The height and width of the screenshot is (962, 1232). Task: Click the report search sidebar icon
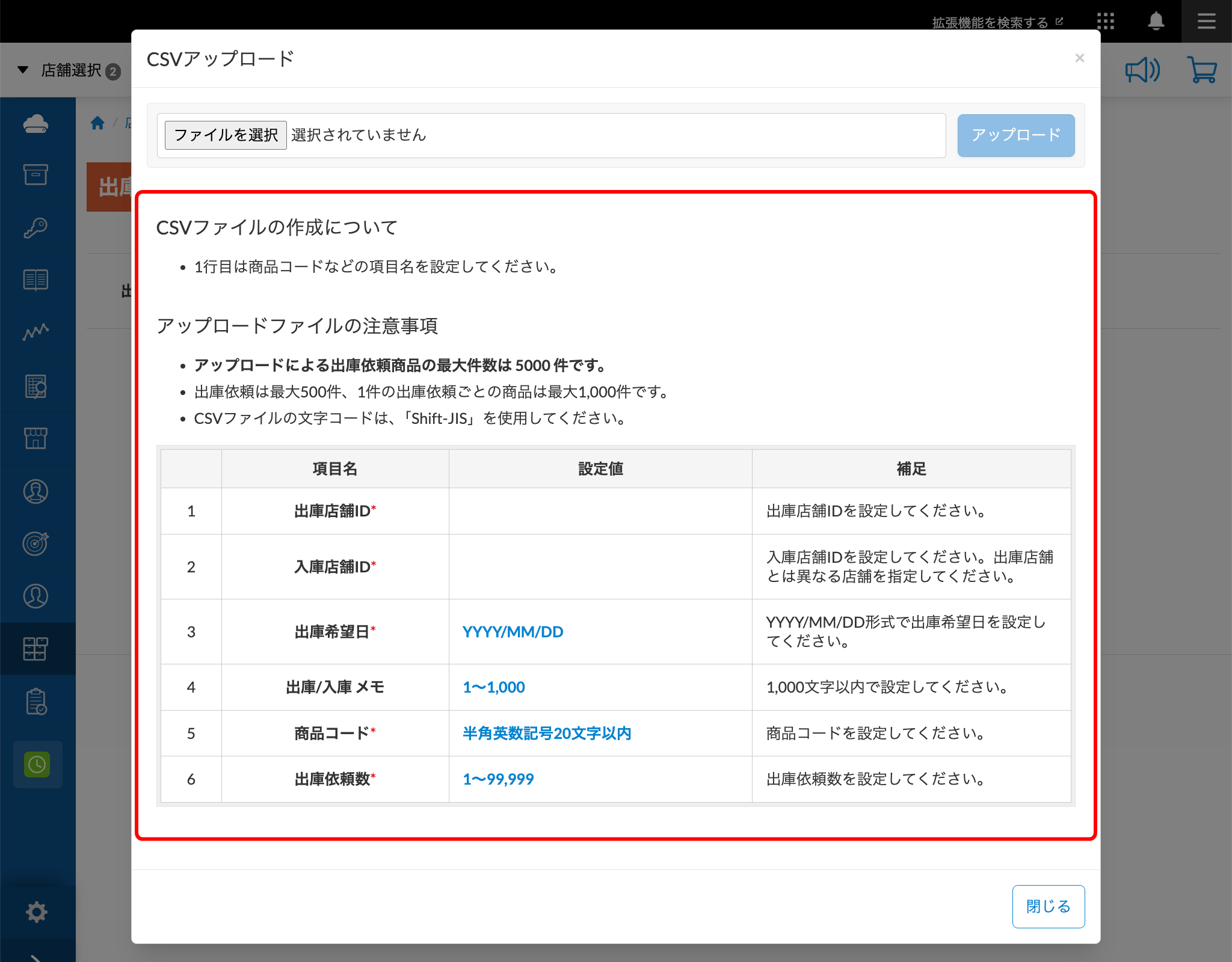pyautogui.click(x=36, y=386)
